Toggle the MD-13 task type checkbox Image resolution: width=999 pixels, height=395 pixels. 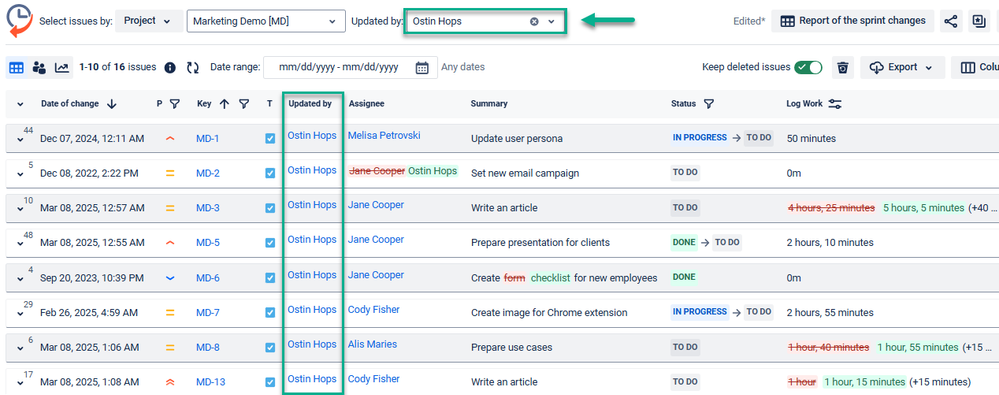tap(270, 382)
